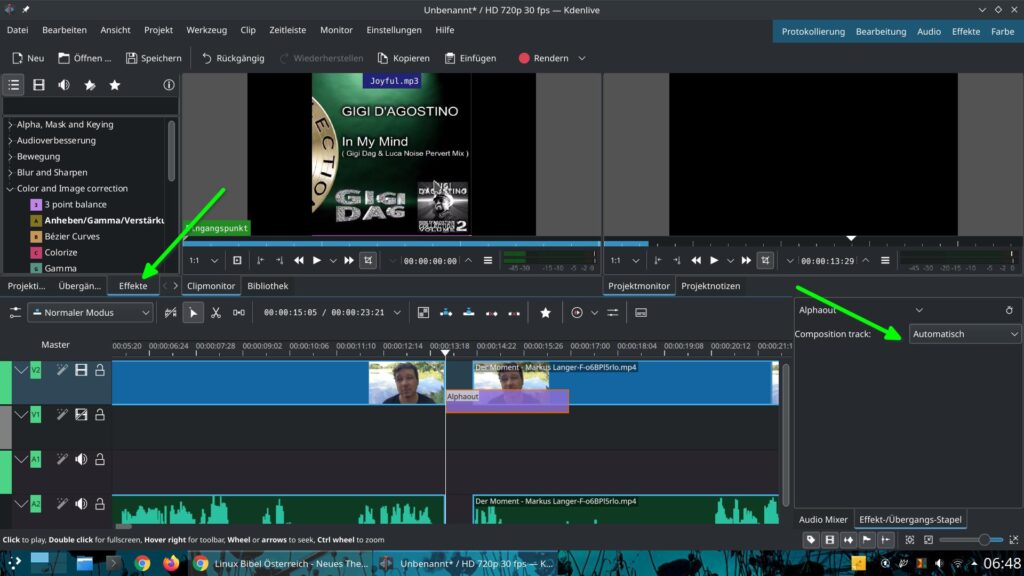Screen dimensions: 1024x576
Task: Open Composition track Automatisch dropdown
Action: click(x=965, y=334)
